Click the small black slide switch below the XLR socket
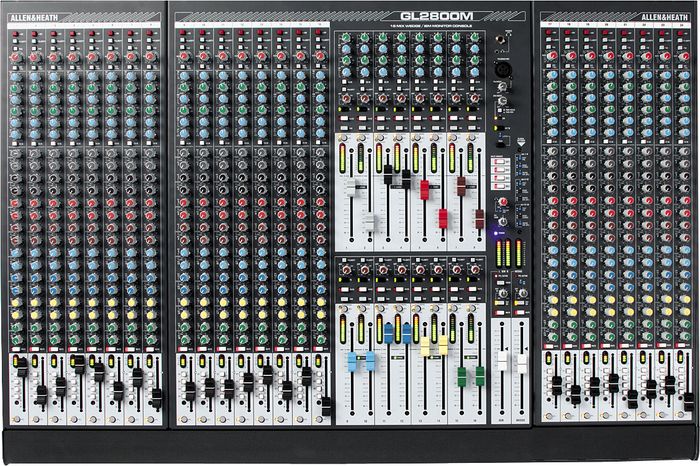 pos(500,145)
